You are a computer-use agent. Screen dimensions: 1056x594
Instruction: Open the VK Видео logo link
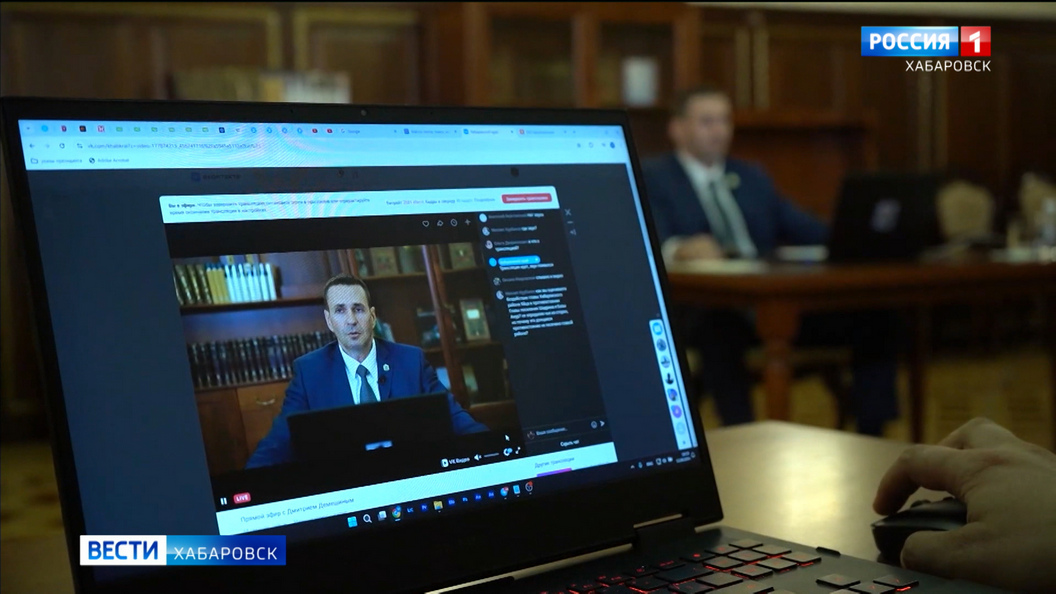point(455,461)
